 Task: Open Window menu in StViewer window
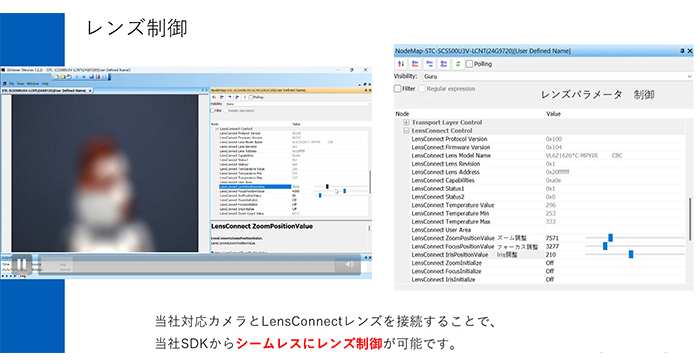click(x=33, y=84)
